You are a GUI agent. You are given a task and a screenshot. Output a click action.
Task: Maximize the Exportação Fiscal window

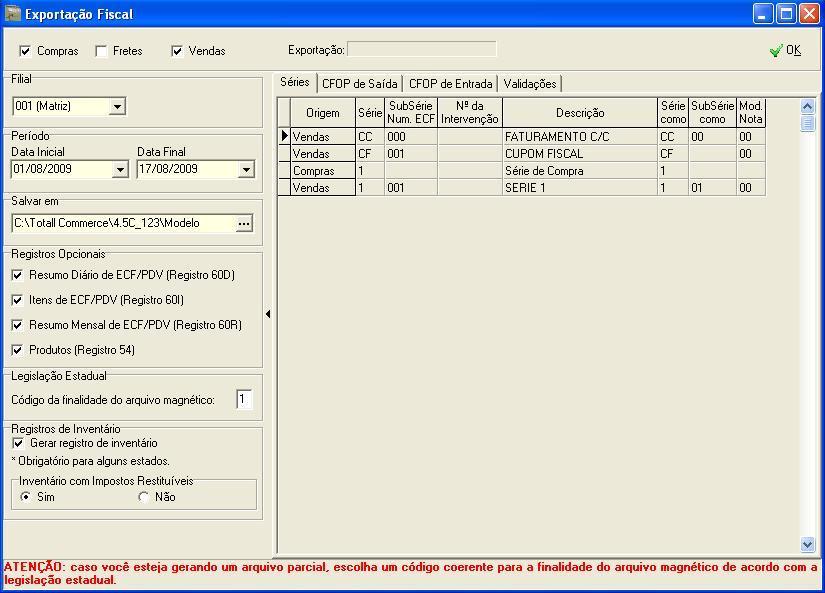[x=786, y=14]
